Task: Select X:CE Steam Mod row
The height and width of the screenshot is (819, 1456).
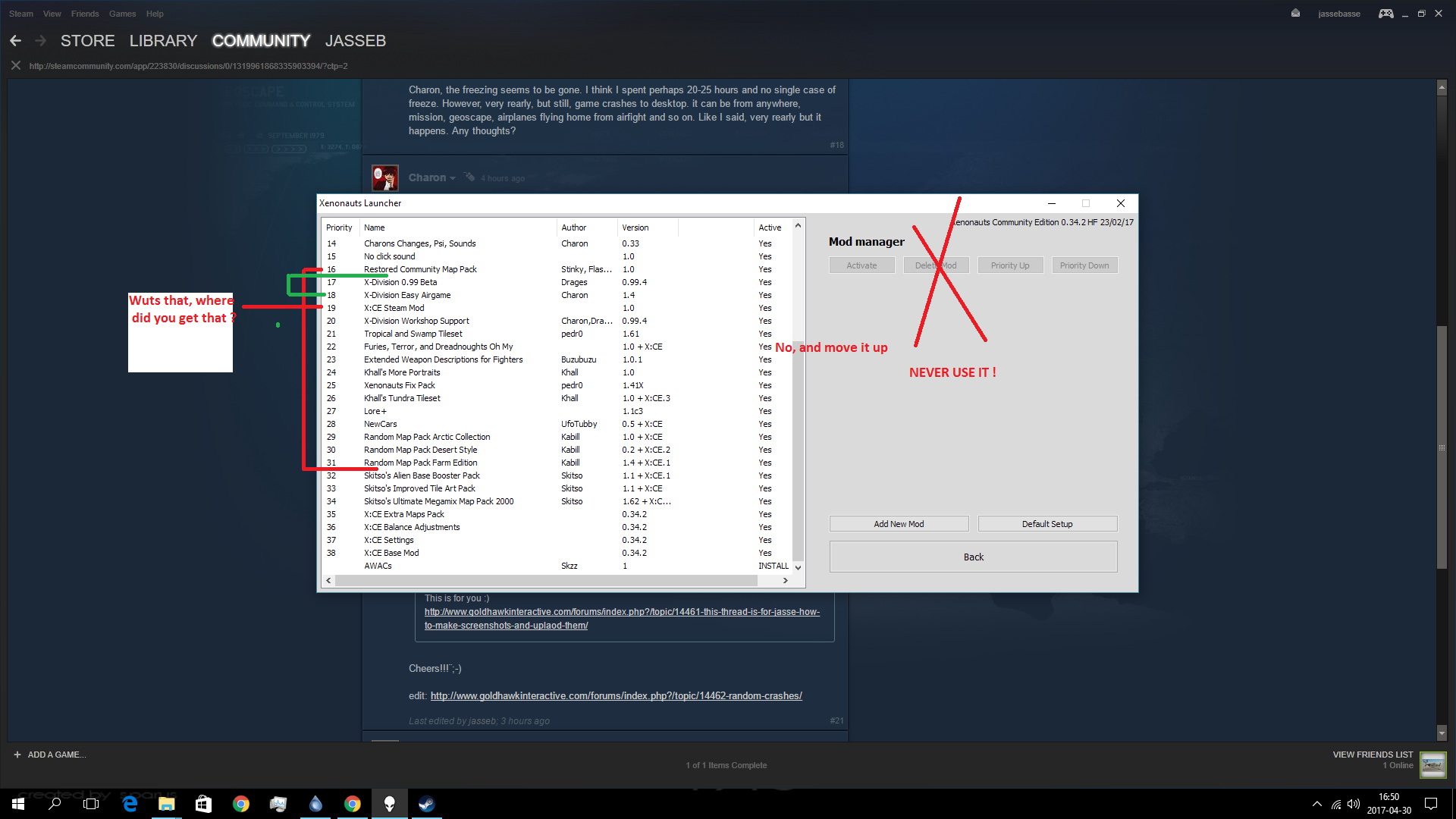Action: pyautogui.click(x=557, y=308)
